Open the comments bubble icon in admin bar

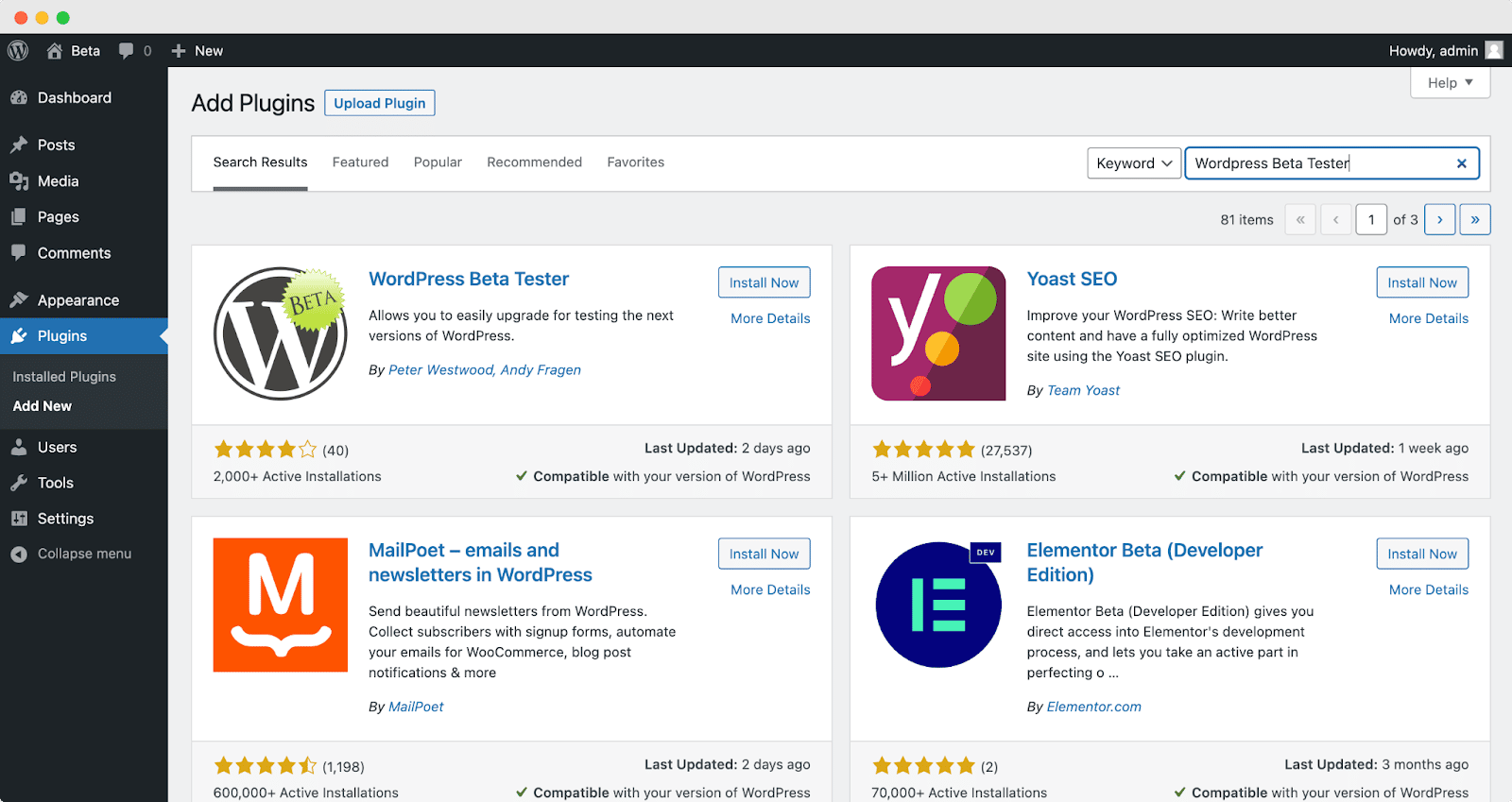point(126,51)
